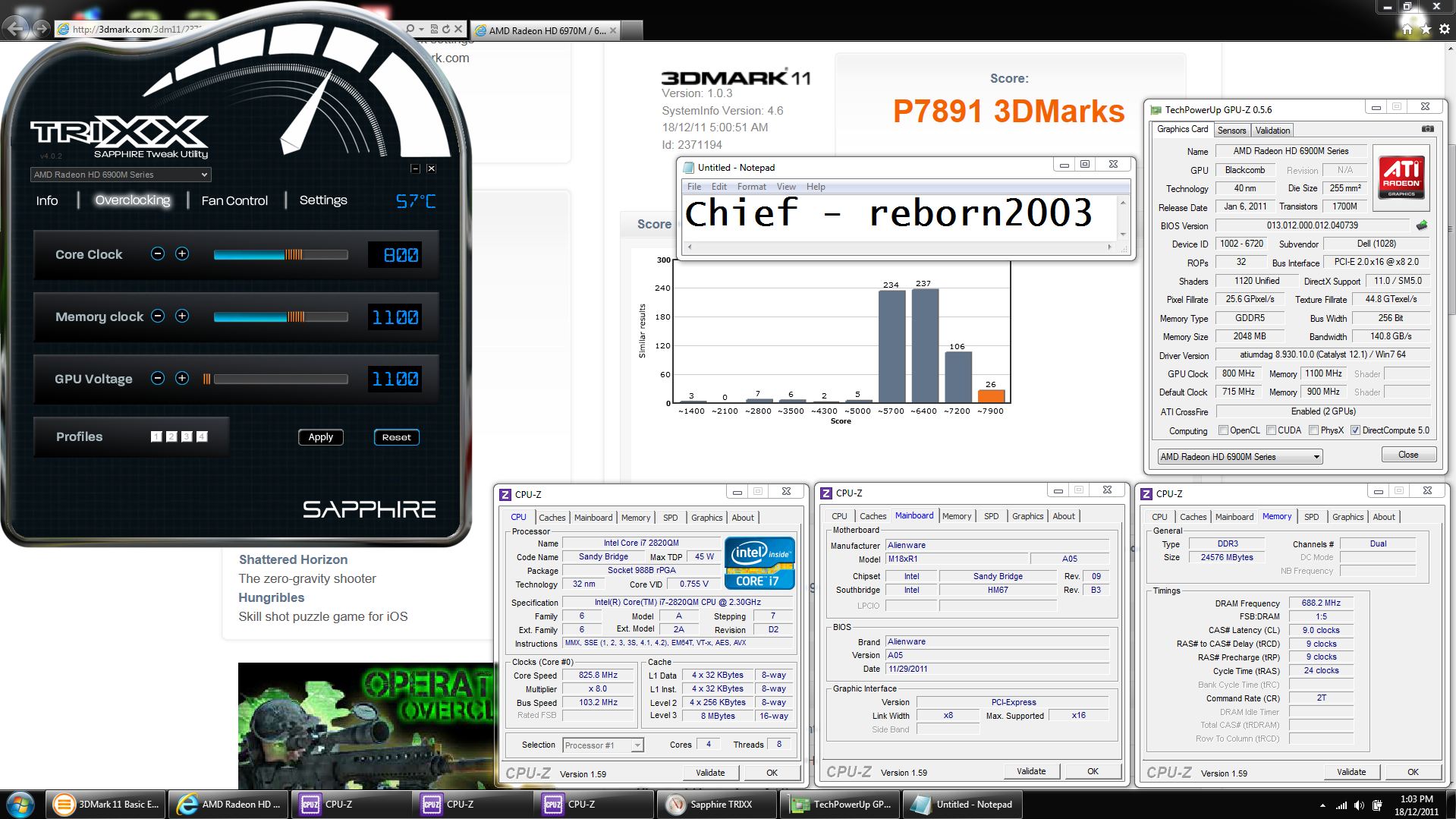This screenshot has height=819, width=1456.
Task: Select TRIXX profile slot 2
Action: pyautogui.click(x=171, y=436)
